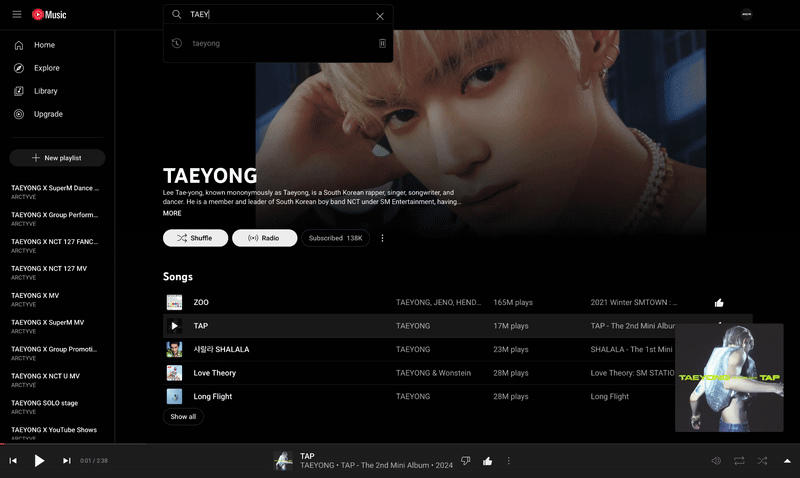
Task: Start the TAEYONG artist Radio
Action: pyautogui.click(x=264, y=238)
